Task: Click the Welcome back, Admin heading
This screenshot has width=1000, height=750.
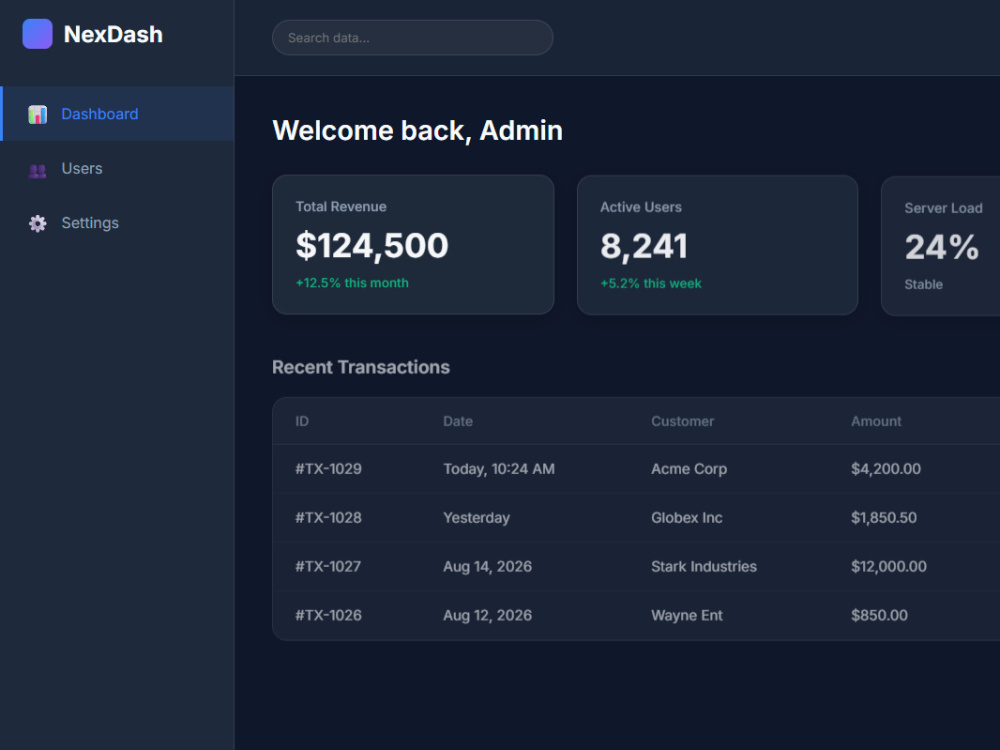Action: tap(417, 131)
